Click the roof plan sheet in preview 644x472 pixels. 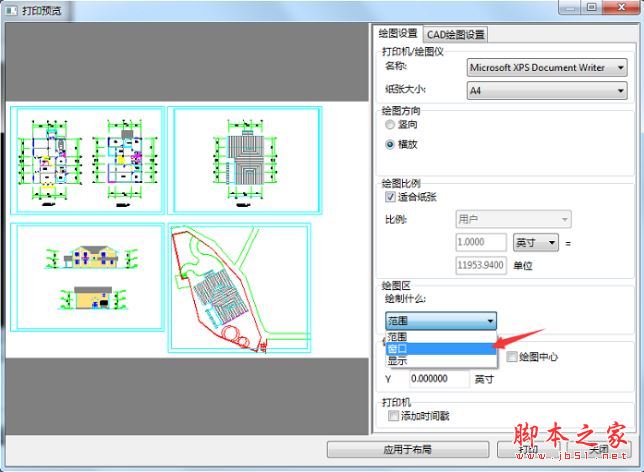[245, 160]
